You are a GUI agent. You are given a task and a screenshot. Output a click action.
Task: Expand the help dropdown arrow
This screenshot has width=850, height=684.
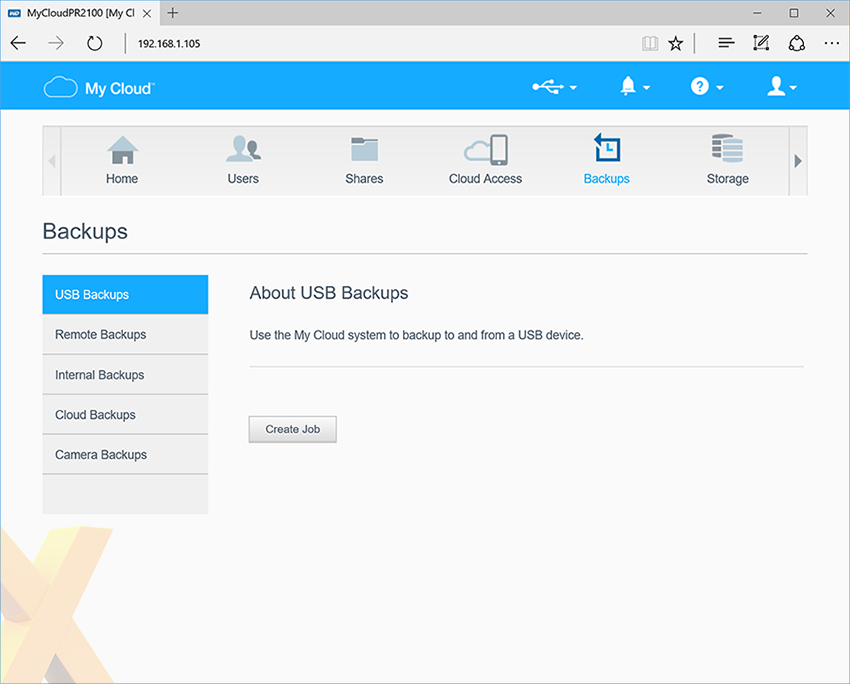(x=719, y=88)
